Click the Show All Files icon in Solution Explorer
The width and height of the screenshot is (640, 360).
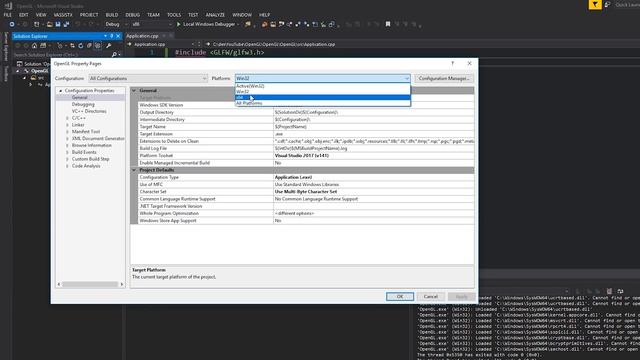(98, 46)
